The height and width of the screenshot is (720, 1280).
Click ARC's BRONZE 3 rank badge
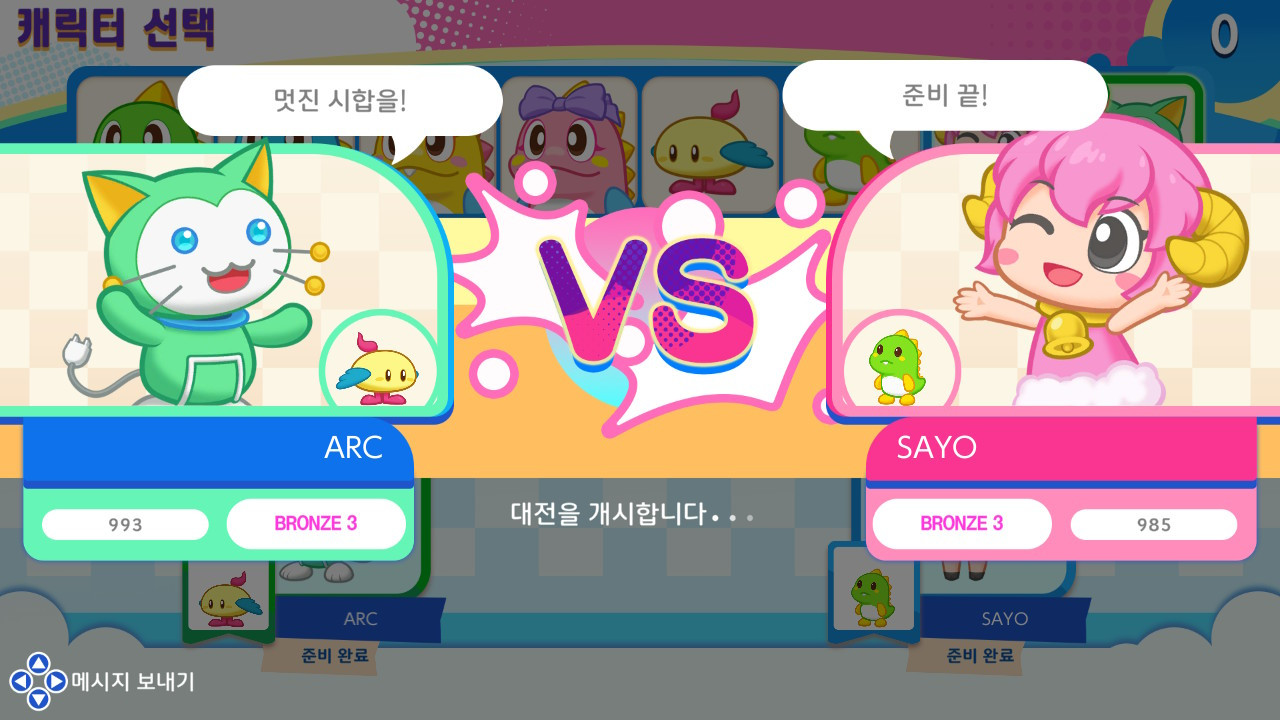click(316, 523)
